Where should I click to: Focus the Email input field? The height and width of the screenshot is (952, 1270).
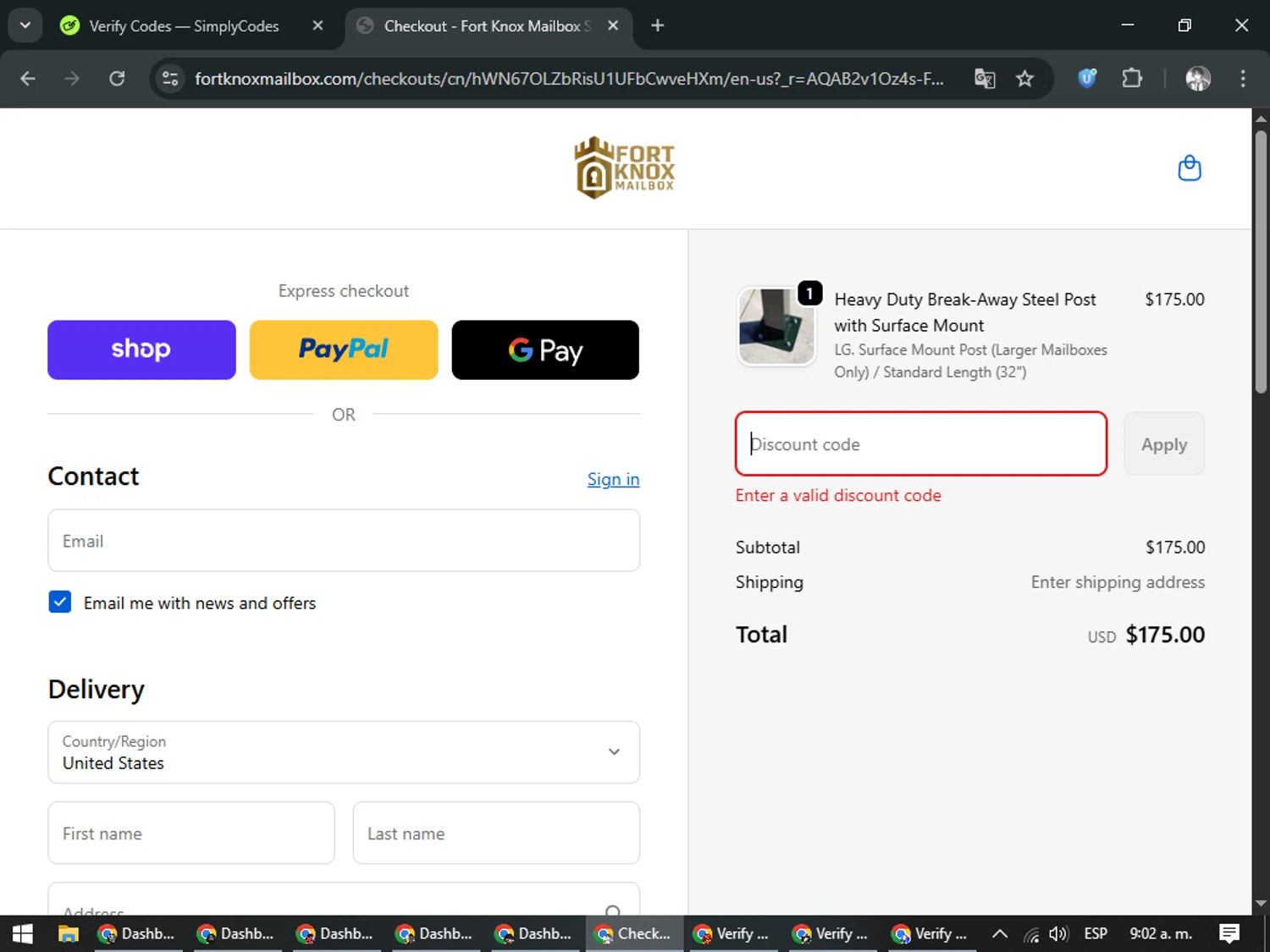(x=344, y=541)
